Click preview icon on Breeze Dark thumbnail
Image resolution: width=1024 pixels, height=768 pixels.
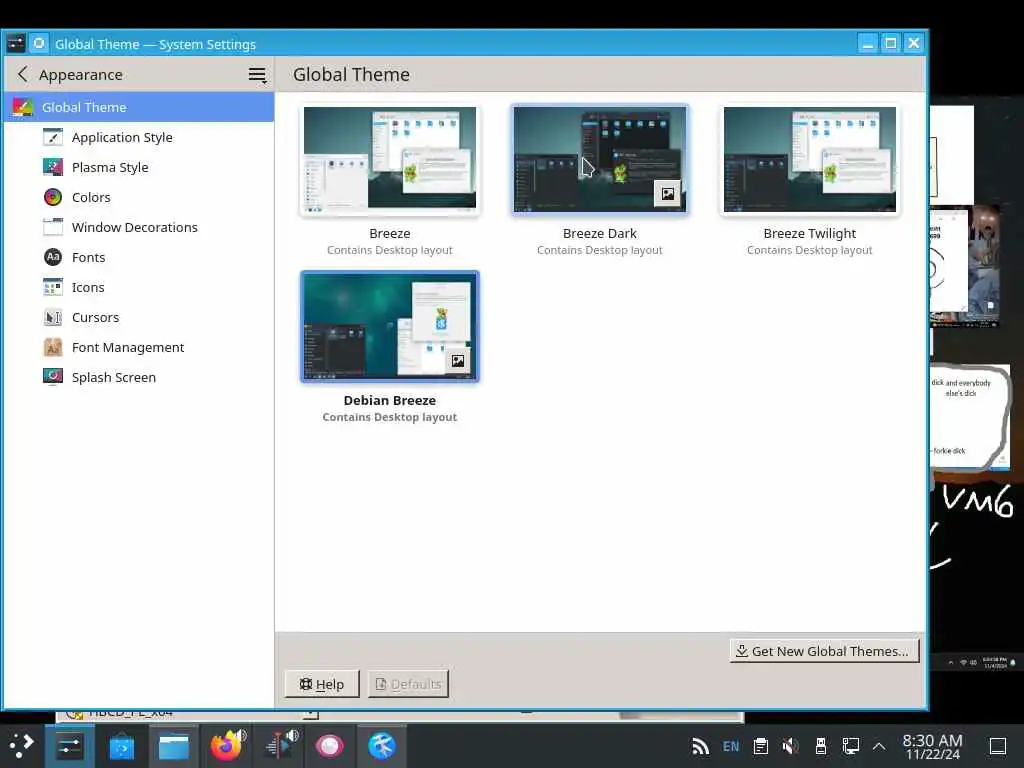tap(667, 193)
